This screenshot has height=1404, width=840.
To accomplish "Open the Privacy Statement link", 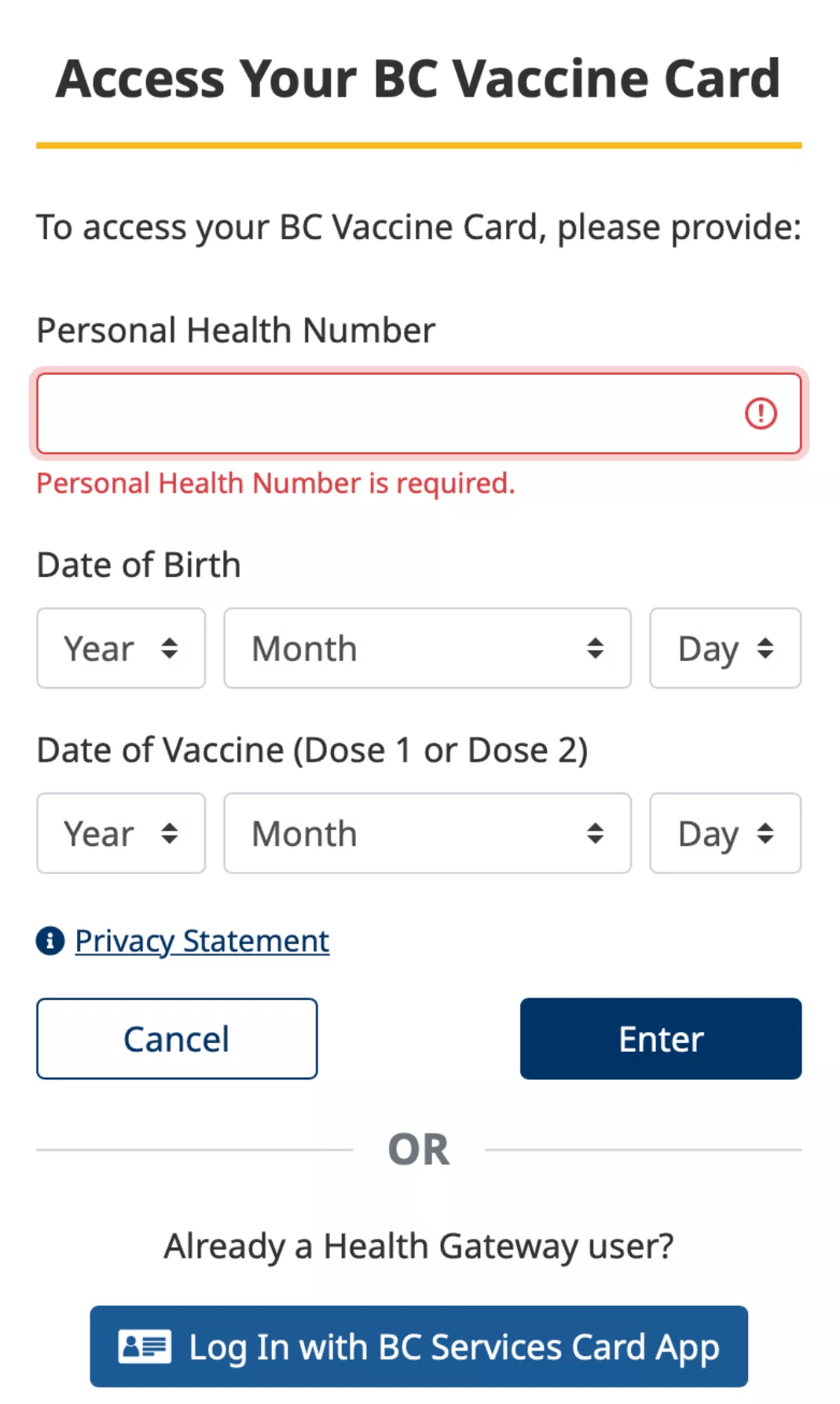I will (202, 941).
